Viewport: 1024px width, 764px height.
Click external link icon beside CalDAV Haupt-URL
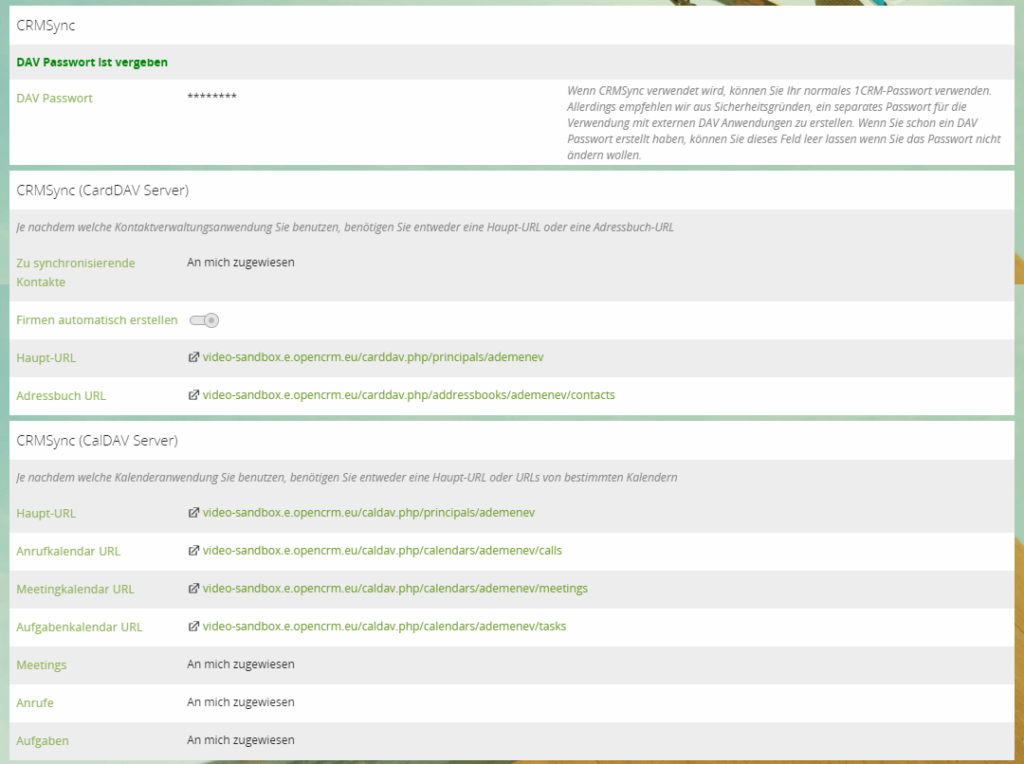tap(193, 513)
